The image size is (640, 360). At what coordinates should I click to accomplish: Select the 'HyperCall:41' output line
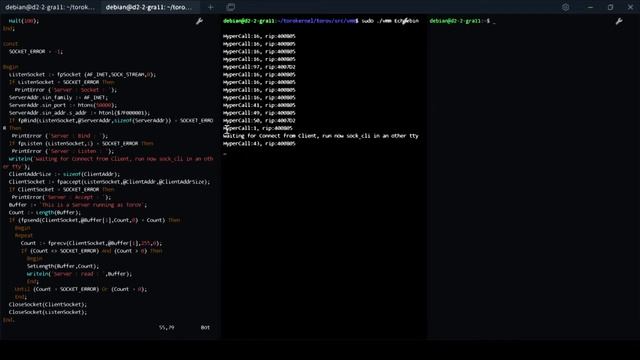(x=259, y=105)
